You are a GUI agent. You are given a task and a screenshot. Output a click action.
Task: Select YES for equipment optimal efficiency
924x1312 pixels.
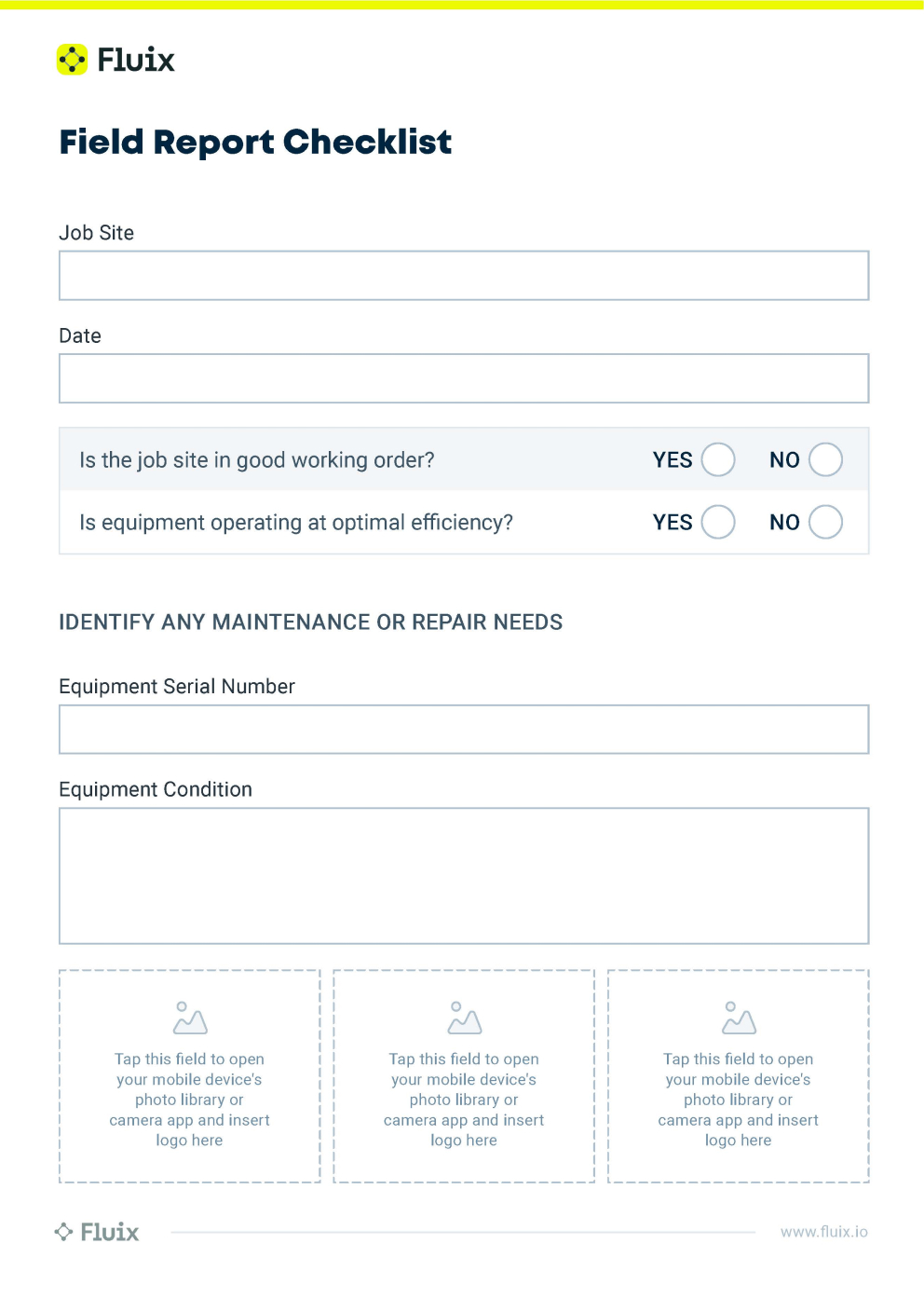click(x=718, y=522)
